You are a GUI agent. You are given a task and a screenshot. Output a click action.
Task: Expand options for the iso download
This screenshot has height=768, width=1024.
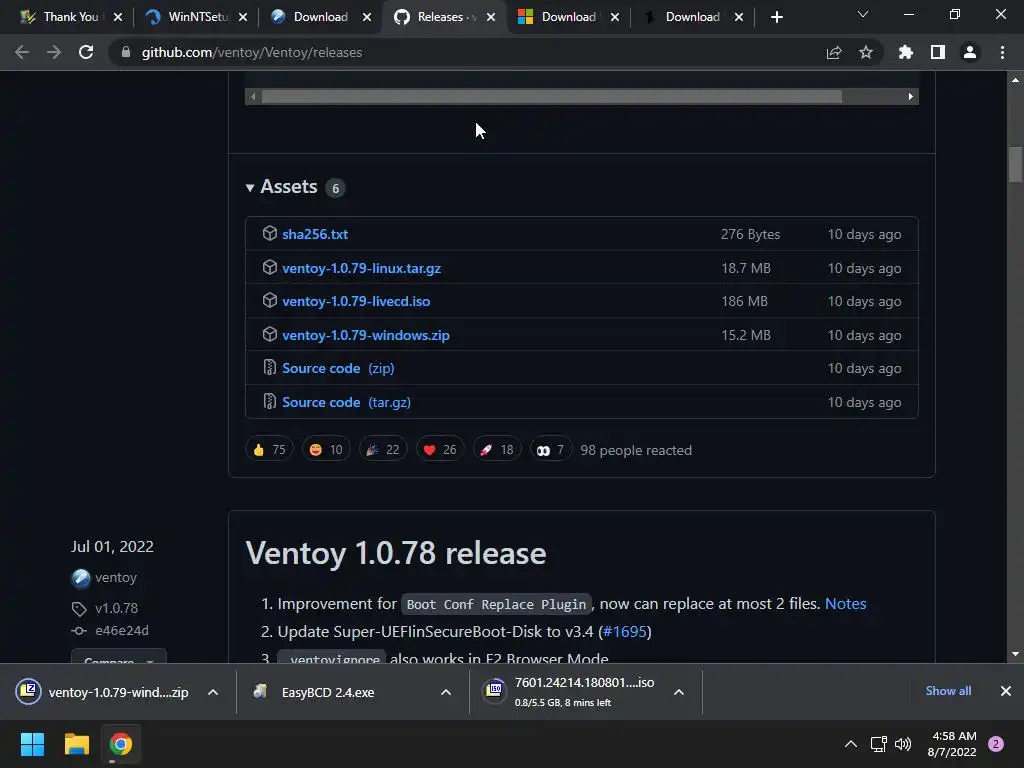point(679,692)
